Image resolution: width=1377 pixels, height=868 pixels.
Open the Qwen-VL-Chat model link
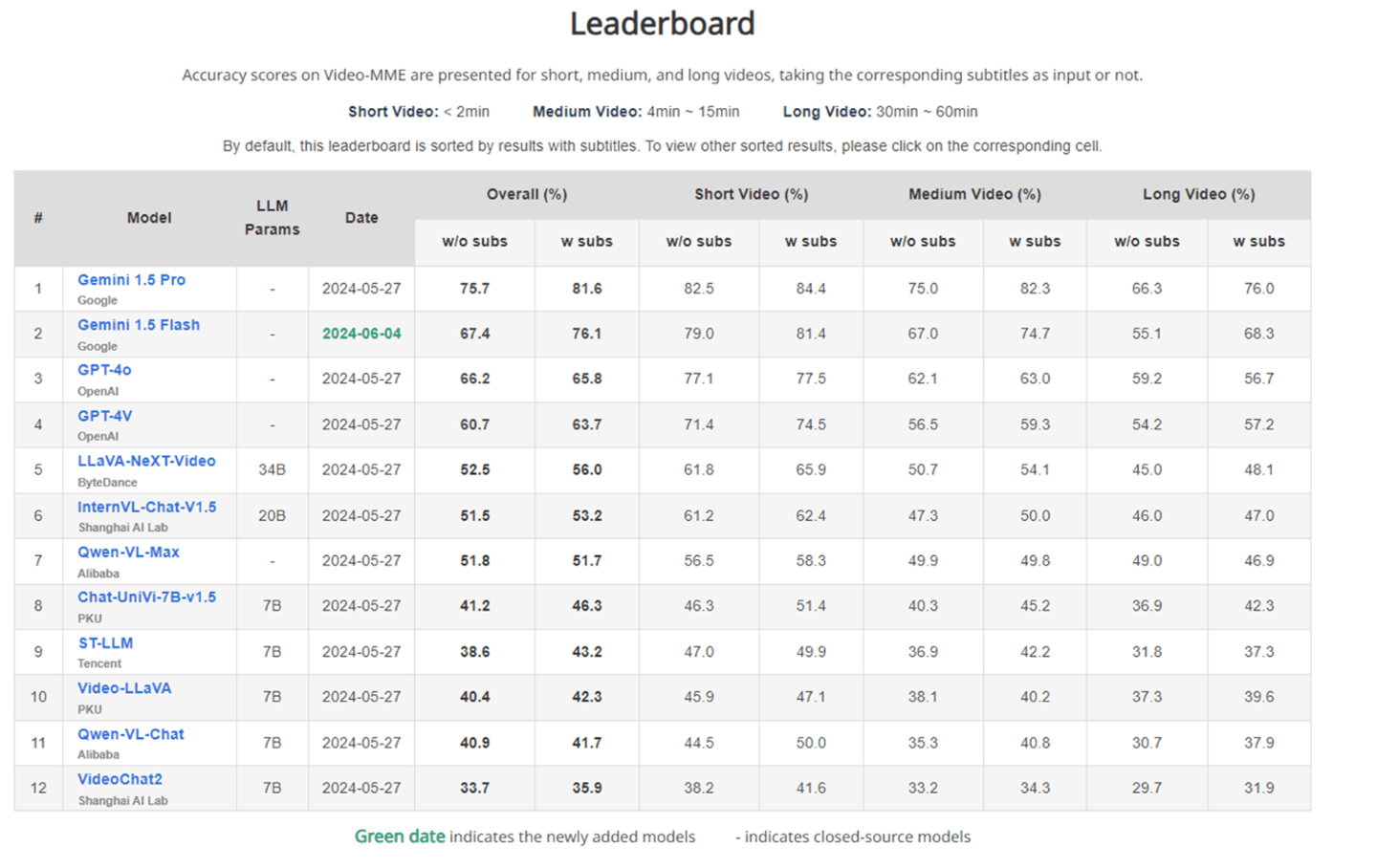coord(131,734)
